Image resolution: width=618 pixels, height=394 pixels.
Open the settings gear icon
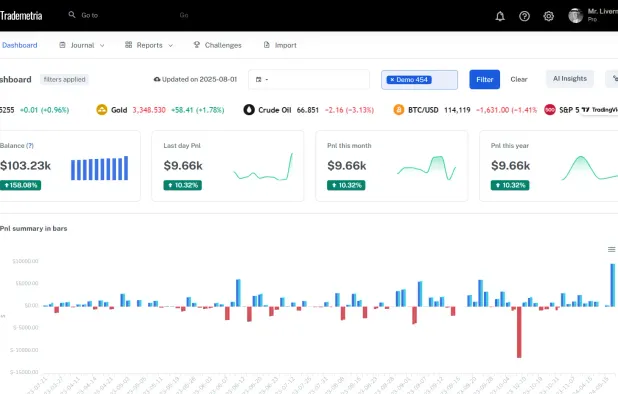tap(549, 16)
